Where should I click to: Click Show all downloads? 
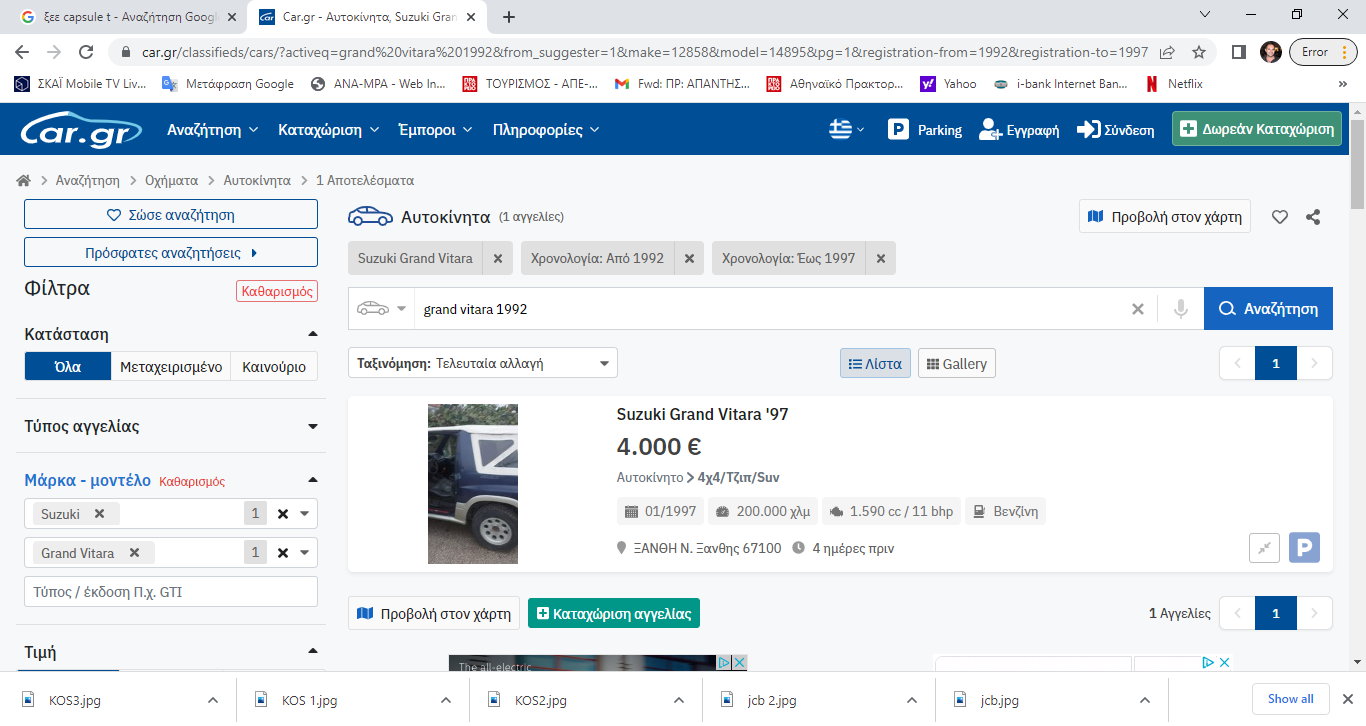[1291, 698]
